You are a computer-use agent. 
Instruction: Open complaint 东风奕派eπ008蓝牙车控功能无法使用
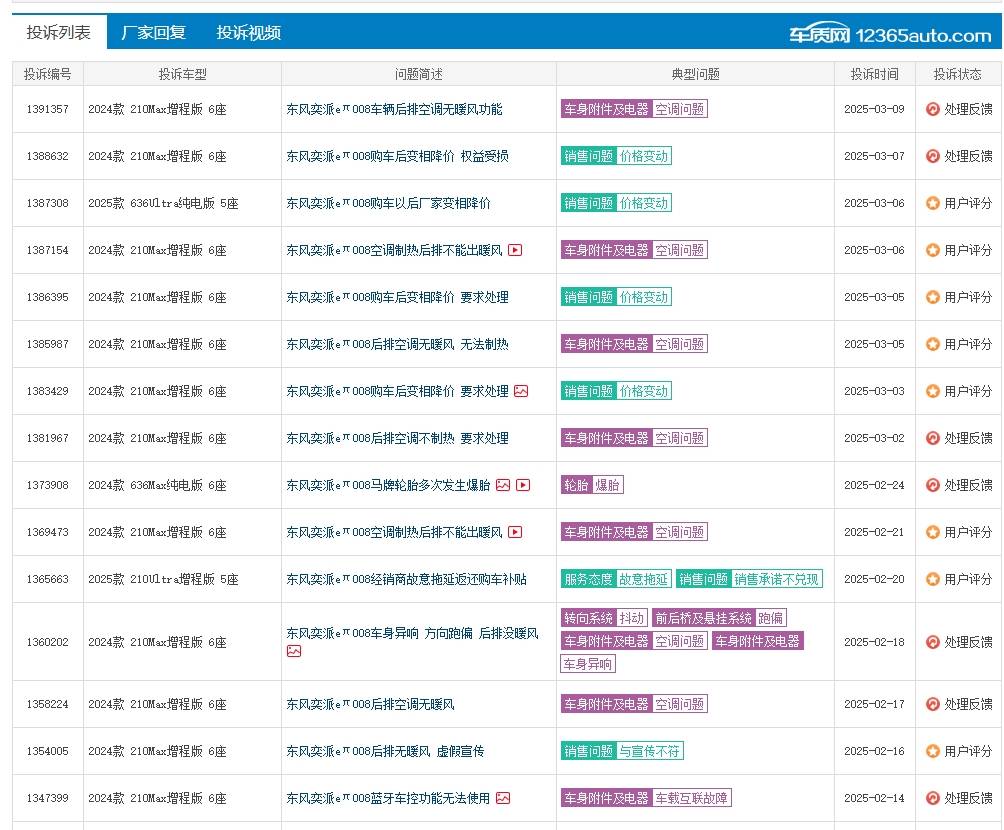click(x=388, y=798)
